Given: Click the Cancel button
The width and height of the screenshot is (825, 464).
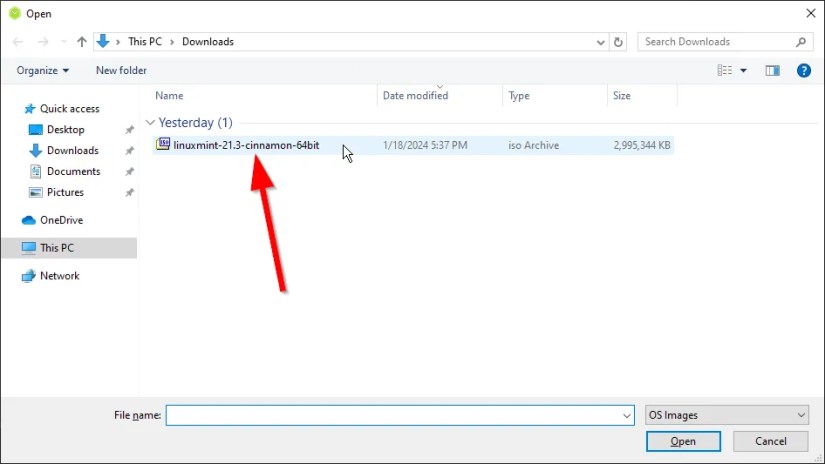Looking at the screenshot, I should click(771, 441).
